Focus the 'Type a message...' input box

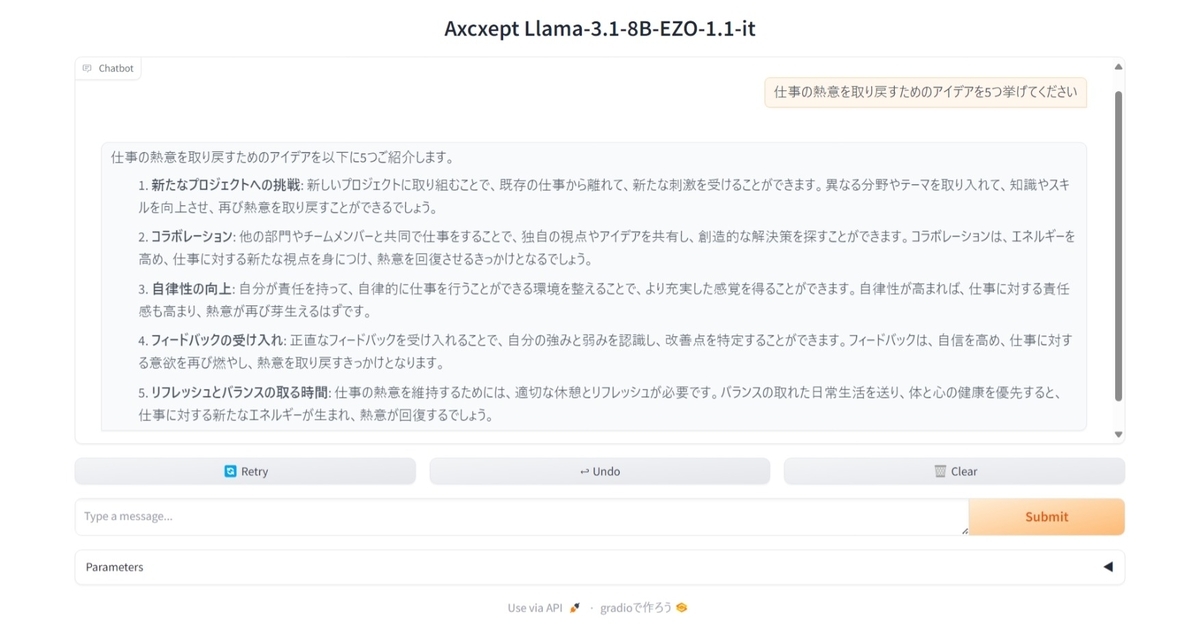521,517
